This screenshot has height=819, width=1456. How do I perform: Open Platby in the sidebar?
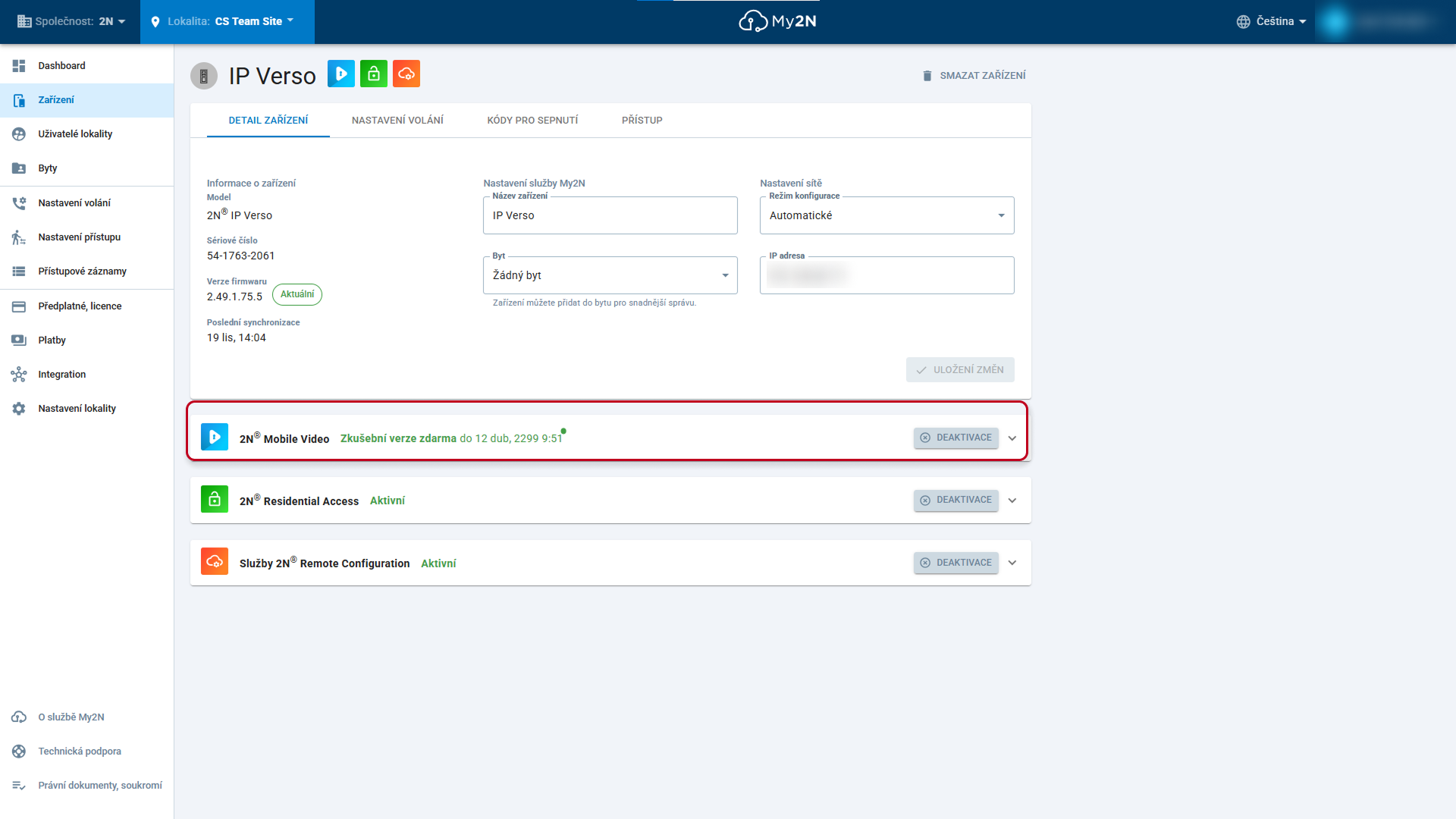point(86,340)
